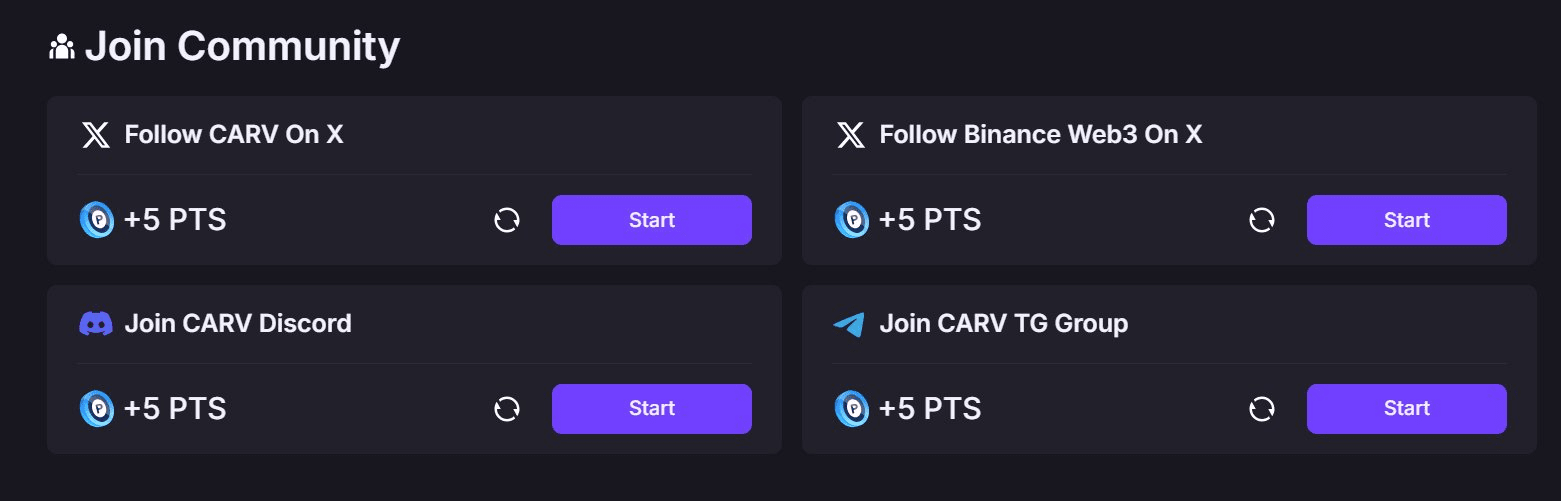Viewport: 1561px width, 501px height.
Task: Open the Join CARV Discord title text
Action: click(x=238, y=324)
